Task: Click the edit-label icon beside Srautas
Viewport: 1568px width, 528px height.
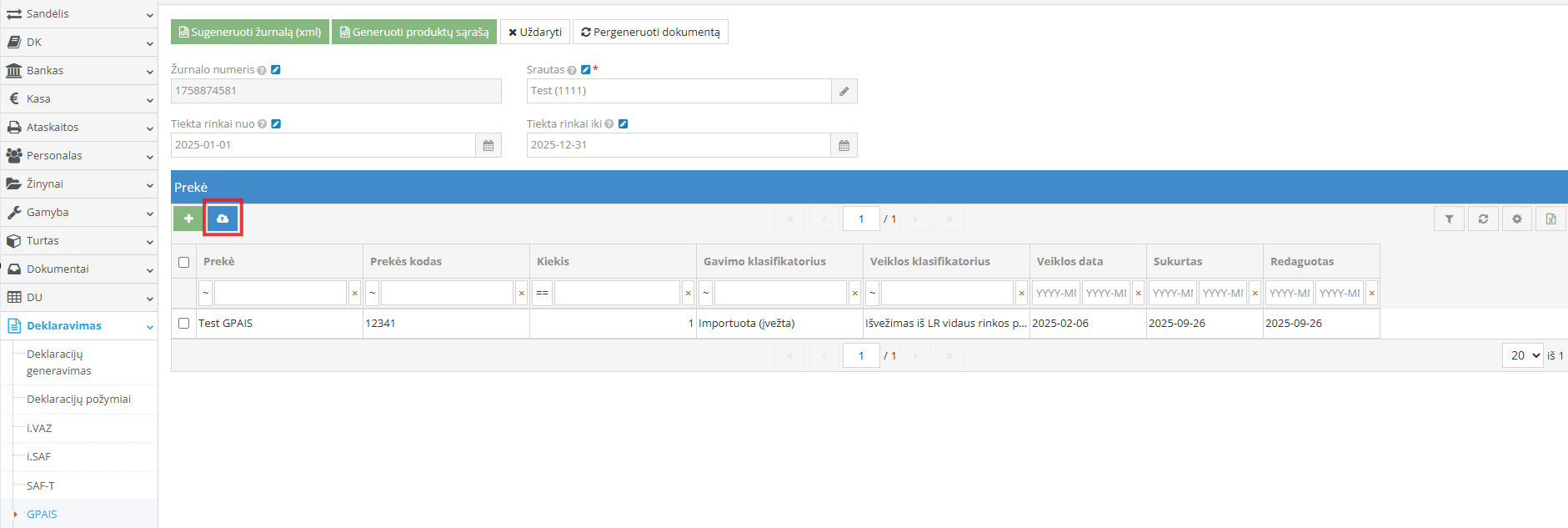Action: pyautogui.click(x=585, y=70)
